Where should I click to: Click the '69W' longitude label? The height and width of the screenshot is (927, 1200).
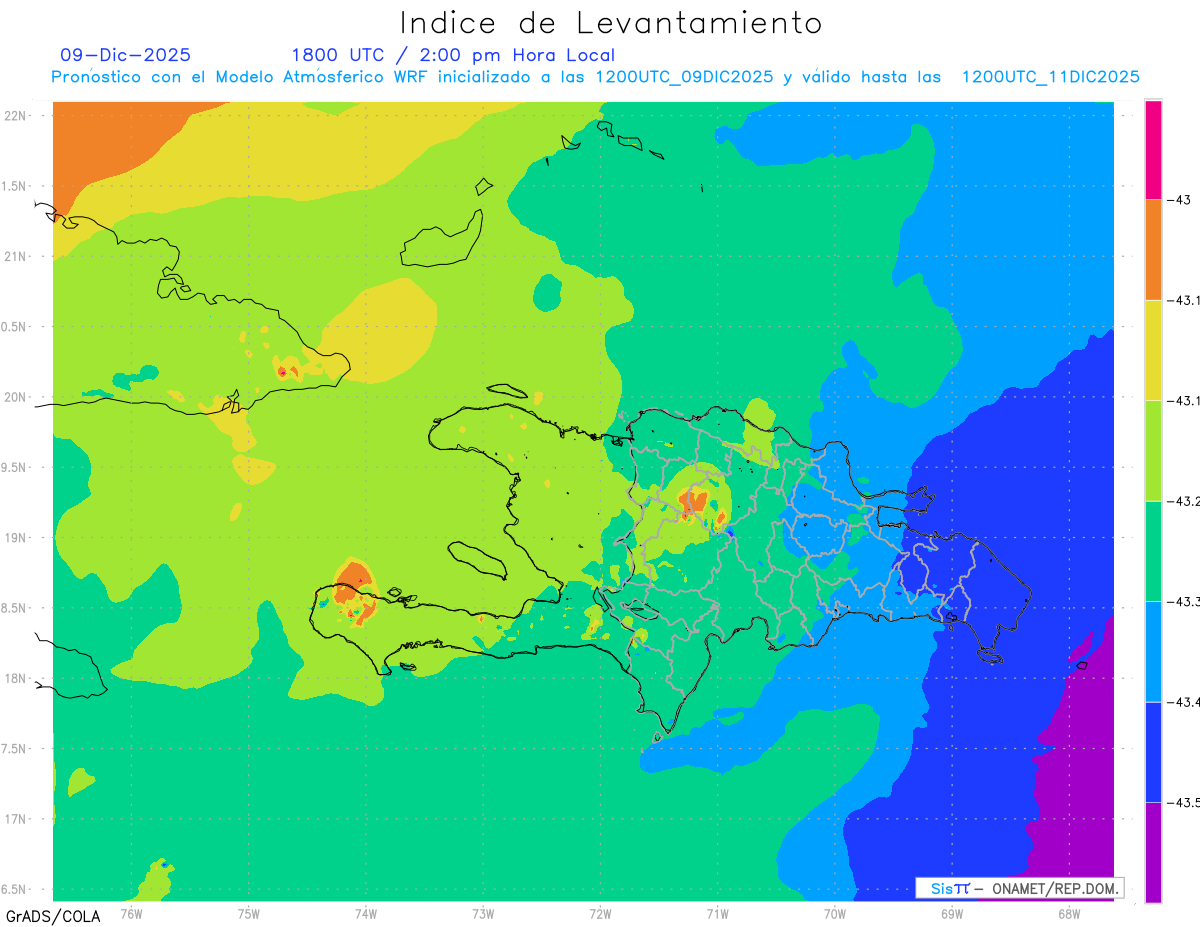click(x=952, y=913)
